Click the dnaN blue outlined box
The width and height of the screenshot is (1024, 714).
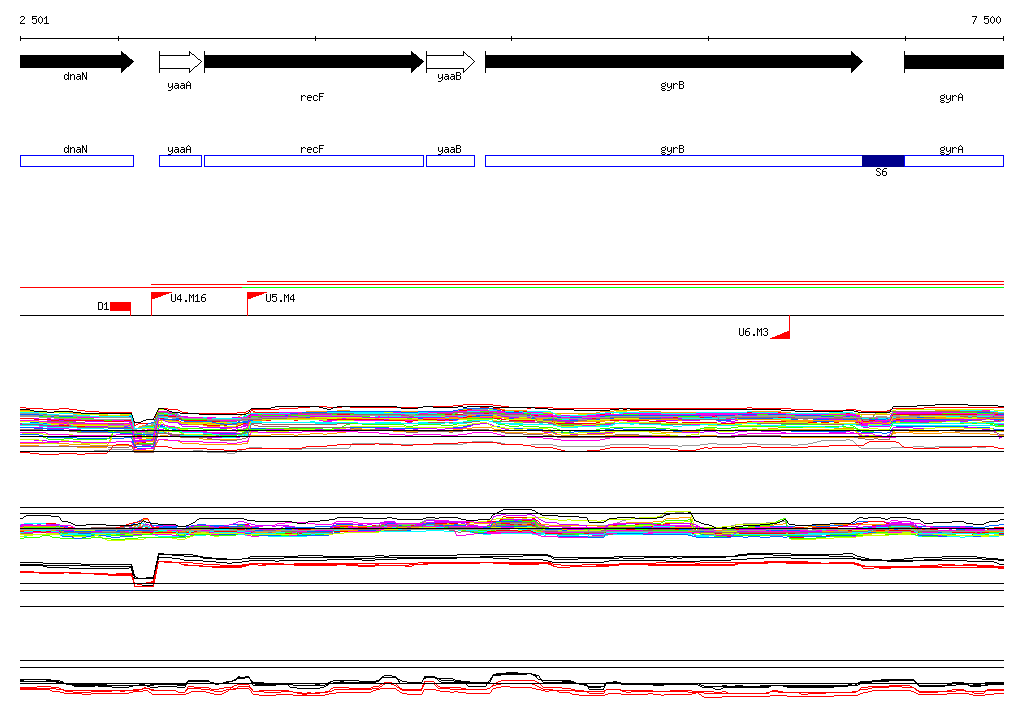tap(77, 161)
